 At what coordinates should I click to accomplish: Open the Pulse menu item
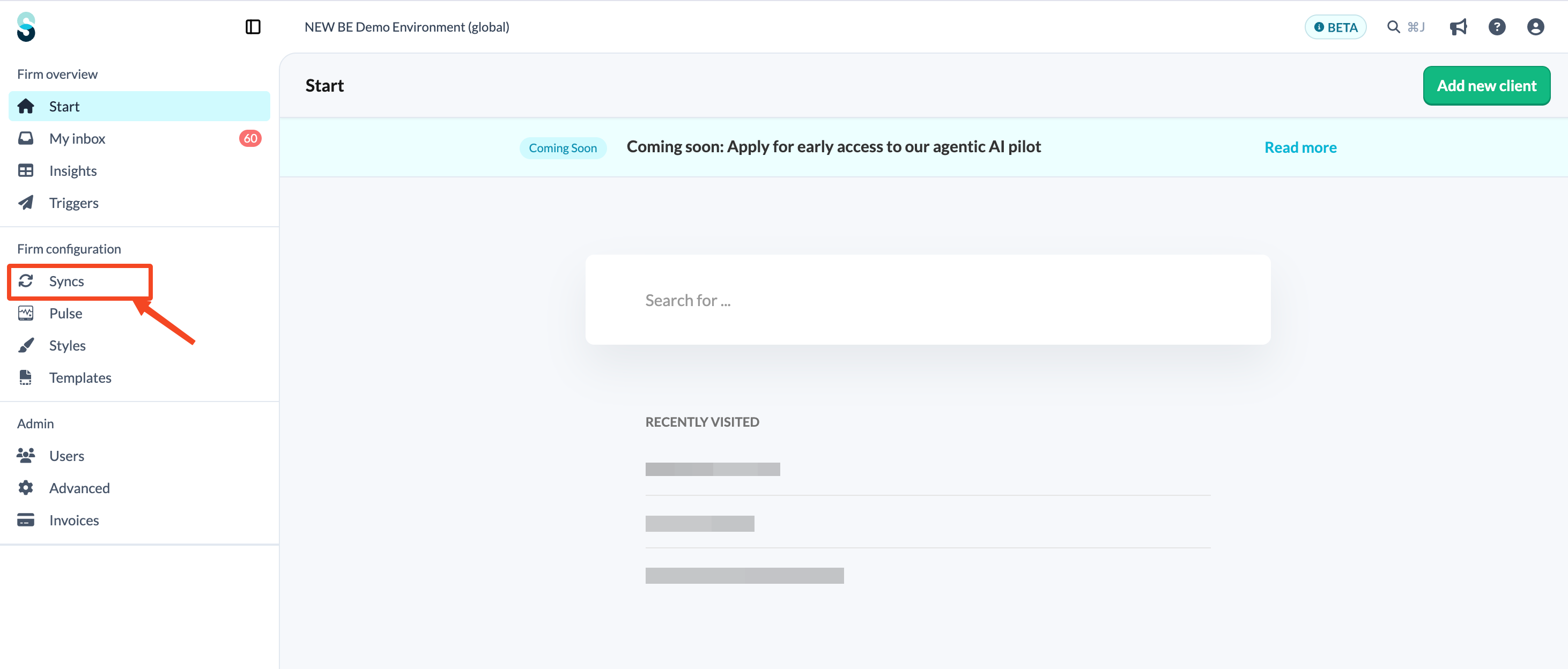coord(66,314)
